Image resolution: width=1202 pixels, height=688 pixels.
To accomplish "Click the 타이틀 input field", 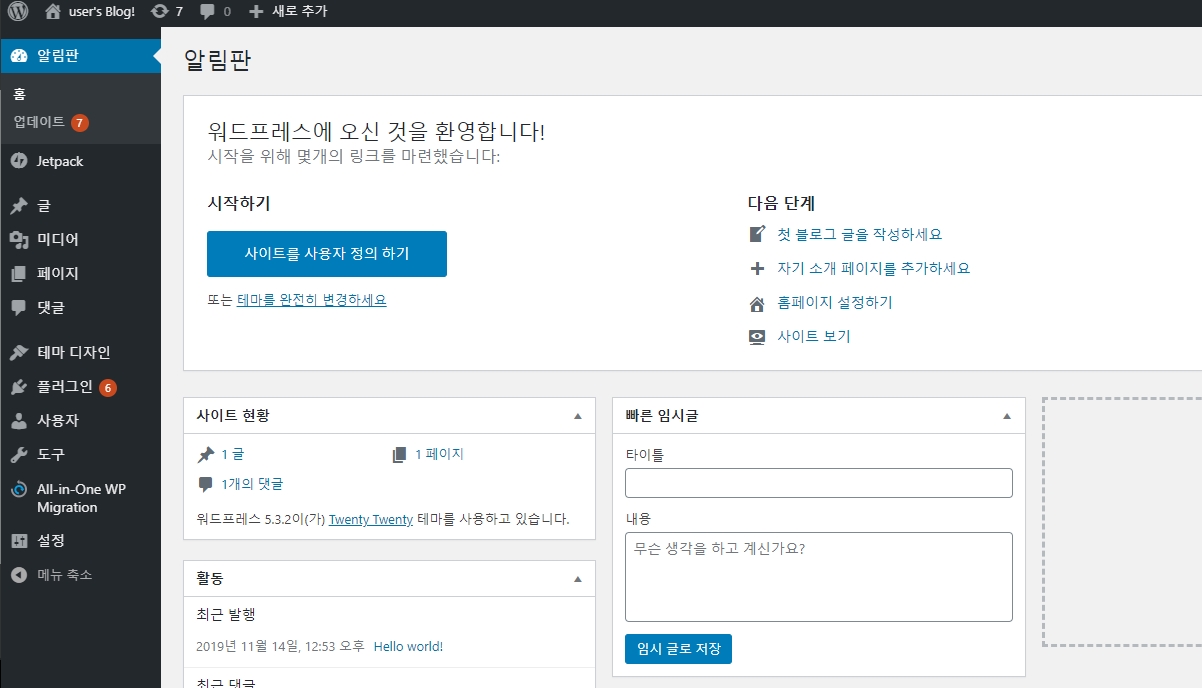I will point(819,483).
